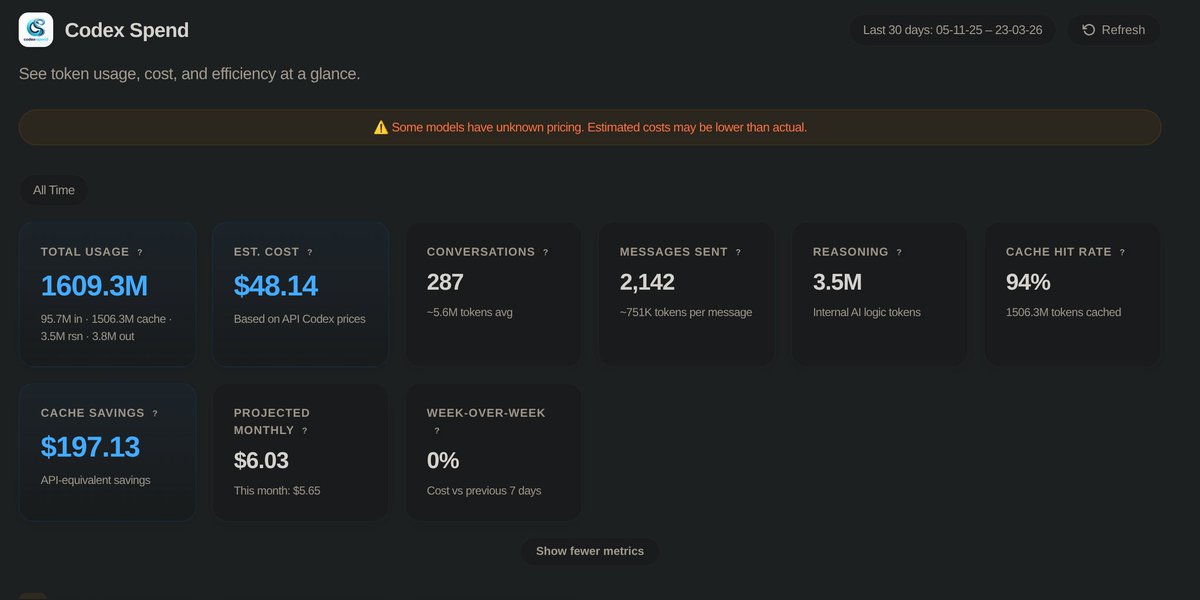Click the Codex Spend app logo
Viewport: 1200px width, 600px height.
click(36, 30)
